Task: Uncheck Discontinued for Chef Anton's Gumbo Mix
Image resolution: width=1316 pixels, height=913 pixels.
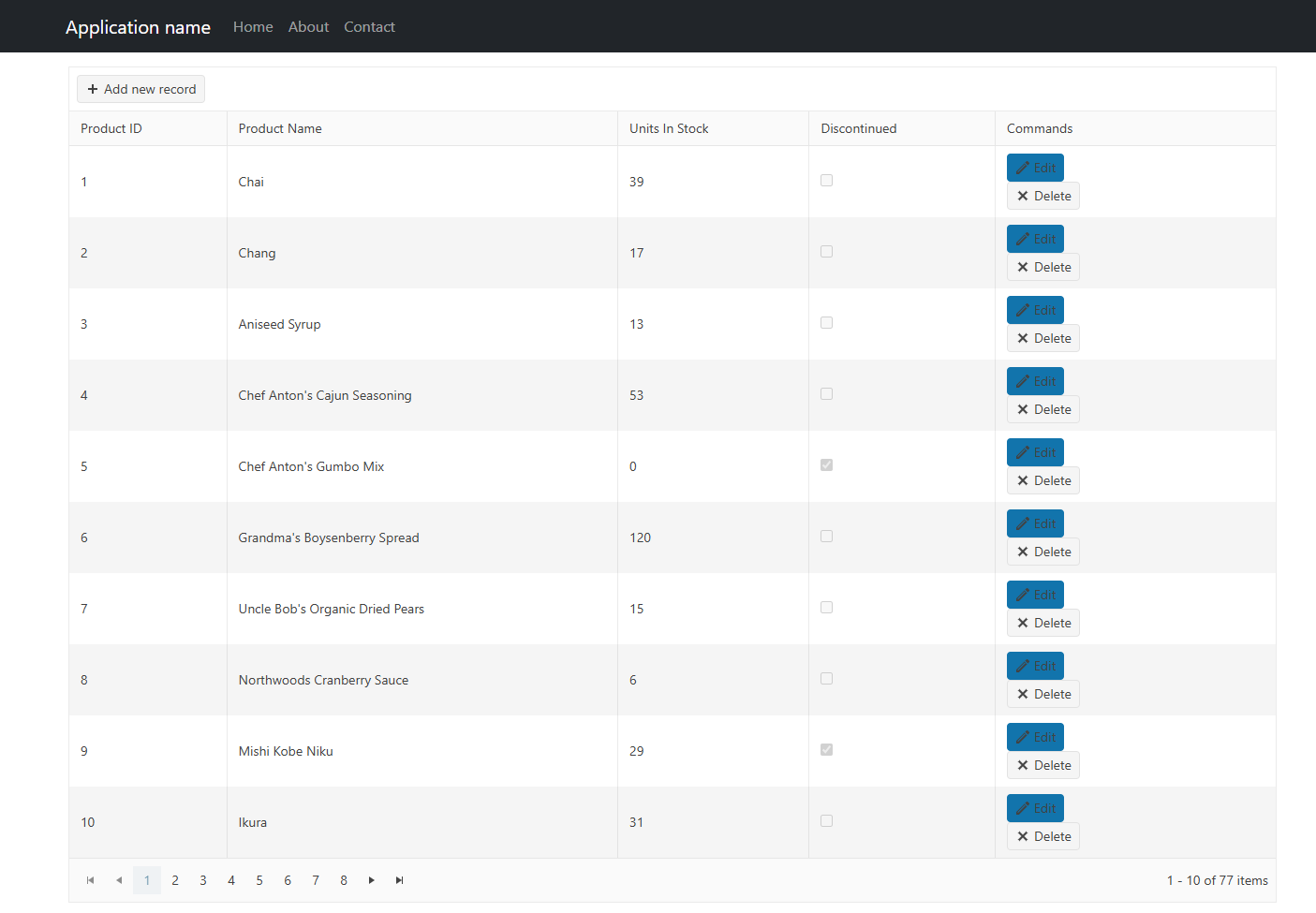Action: click(x=826, y=464)
